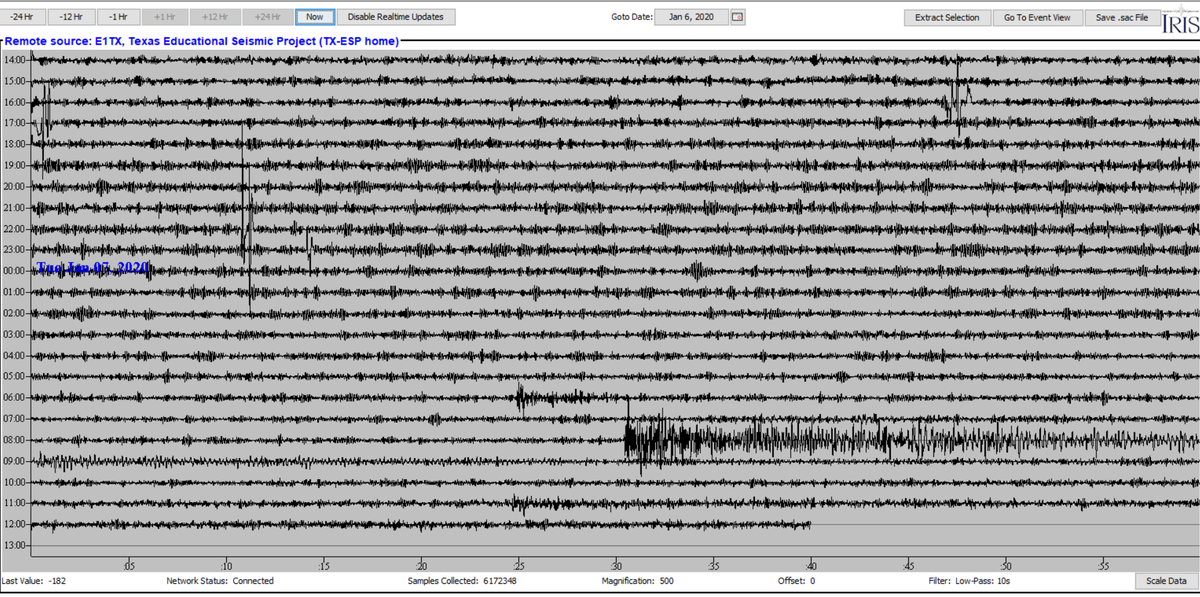This screenshot has width=1200, height=597.
Task: Click the Extract Selection button
Action: (x=948, y=17)
